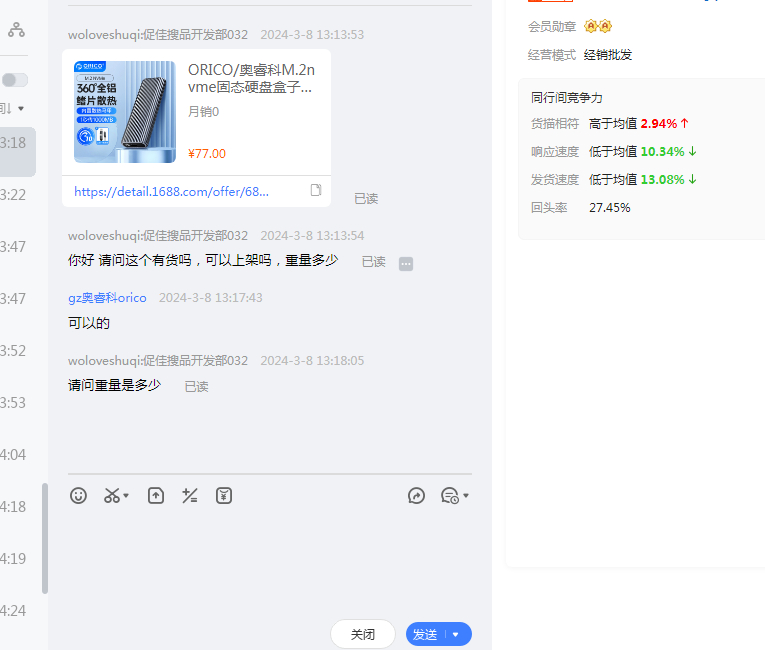Click the ORICO product thumbnail image
Viewport: 765px width, 650px height.
[125, 112]
